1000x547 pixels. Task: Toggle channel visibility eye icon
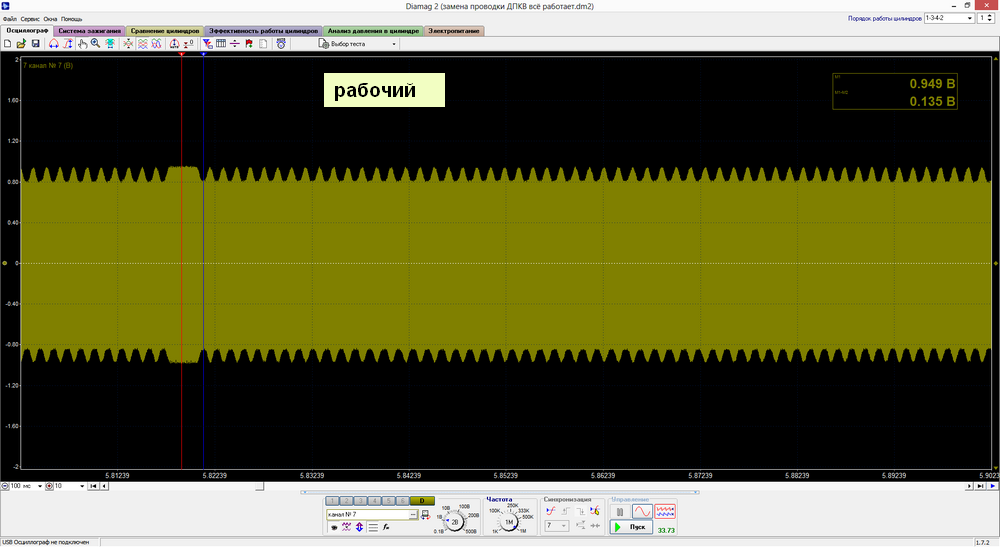(x=334, y=527)
